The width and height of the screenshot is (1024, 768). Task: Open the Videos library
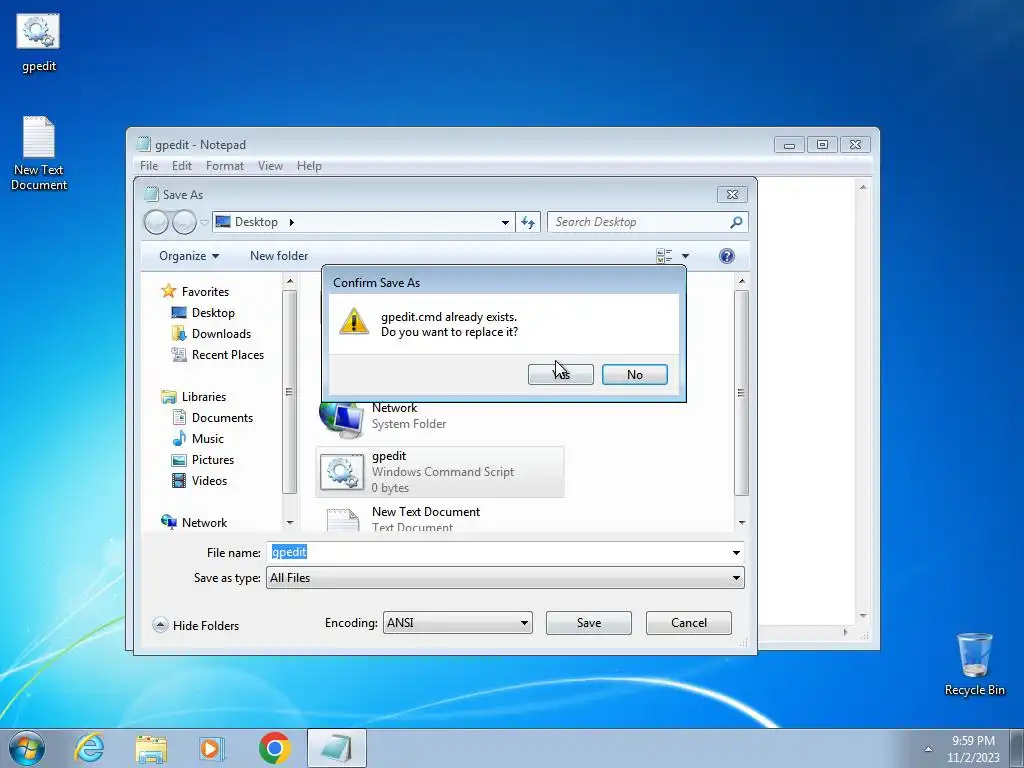point(209,481)
